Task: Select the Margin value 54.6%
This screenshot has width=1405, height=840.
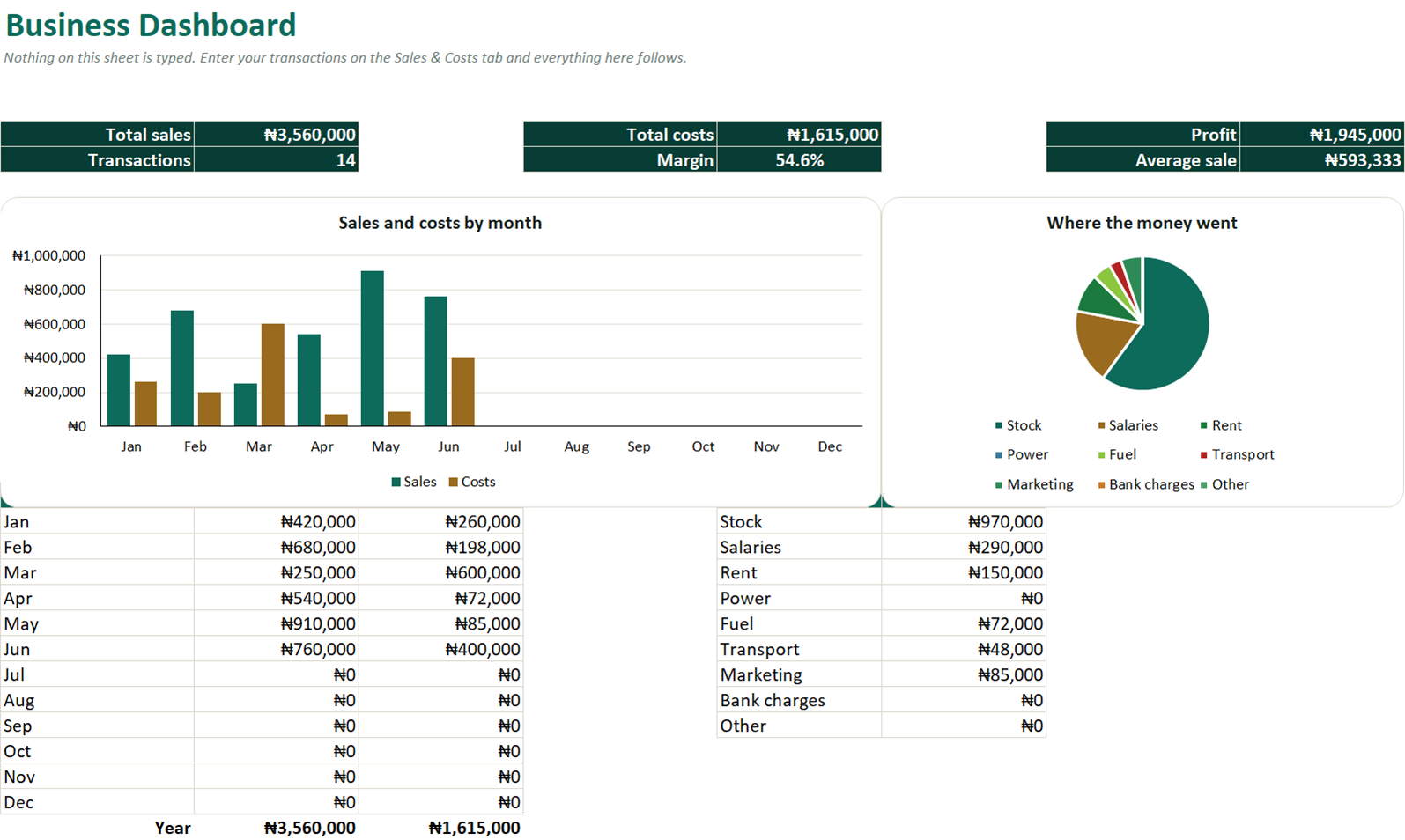Action: pyautogui.click(x=799, y=160)
